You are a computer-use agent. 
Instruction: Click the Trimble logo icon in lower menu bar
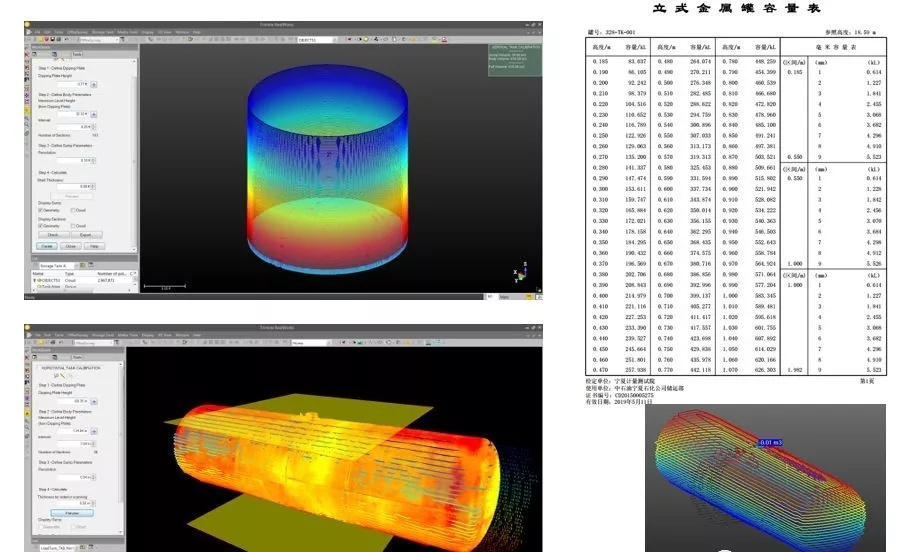pyautogui.click(x=29, y=335)
